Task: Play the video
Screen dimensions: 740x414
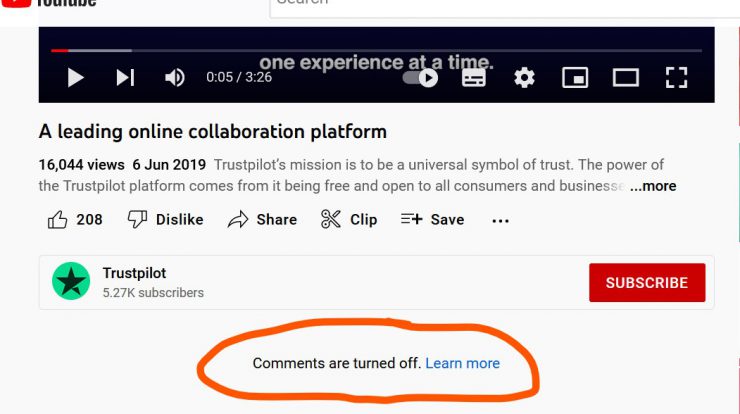Action: pyautogui.click(x=76, y=77)
